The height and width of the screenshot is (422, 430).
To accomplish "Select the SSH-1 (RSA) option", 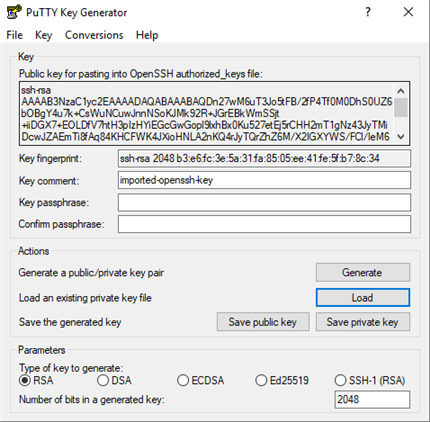I will coord(370,380).
